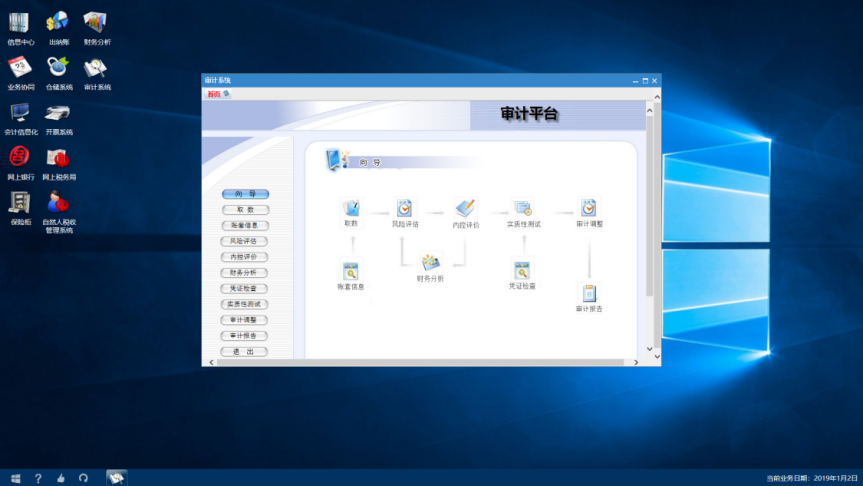863x486 pixels.
Task: Select the 凭证检查 sidebar button
Action: point(244,288)
